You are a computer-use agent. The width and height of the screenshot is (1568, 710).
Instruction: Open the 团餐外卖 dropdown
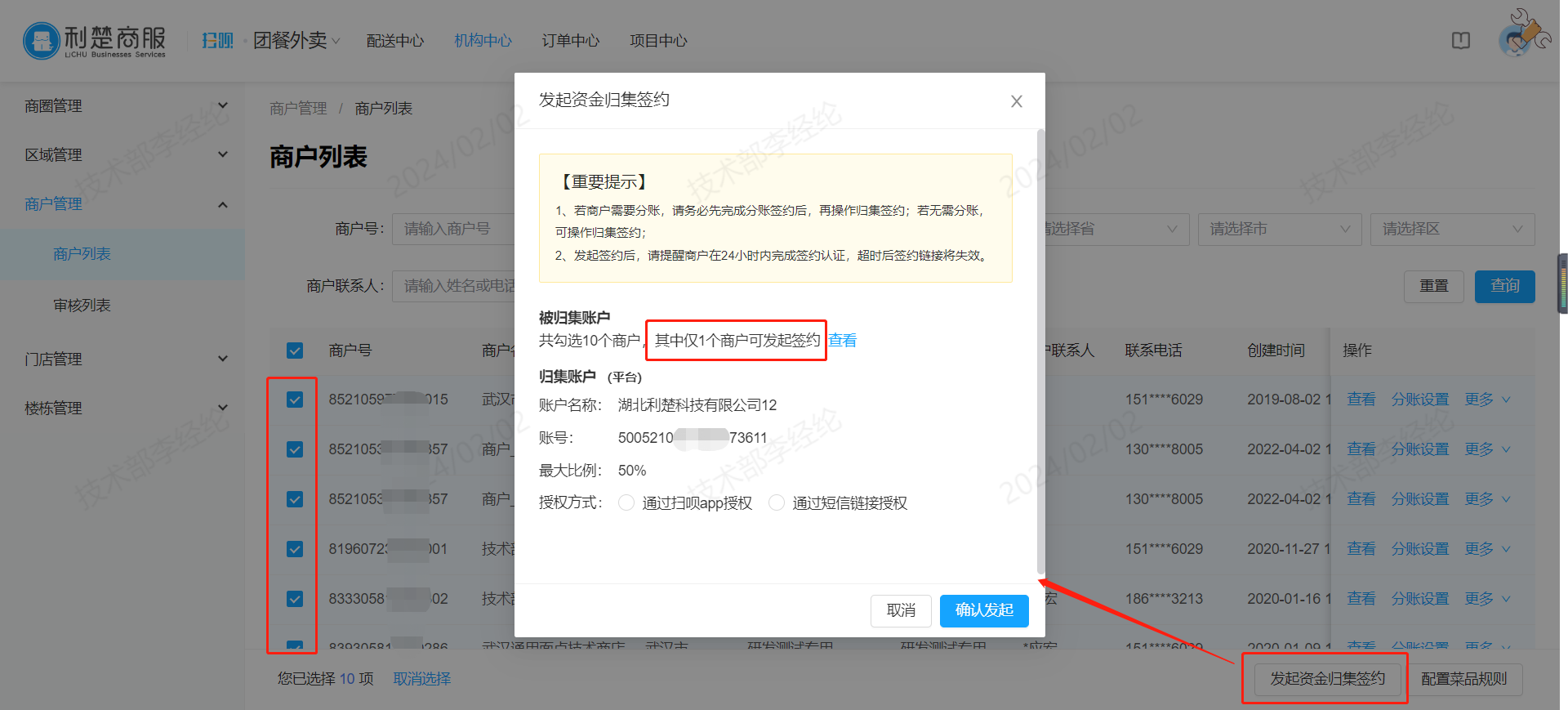(296, 40)
